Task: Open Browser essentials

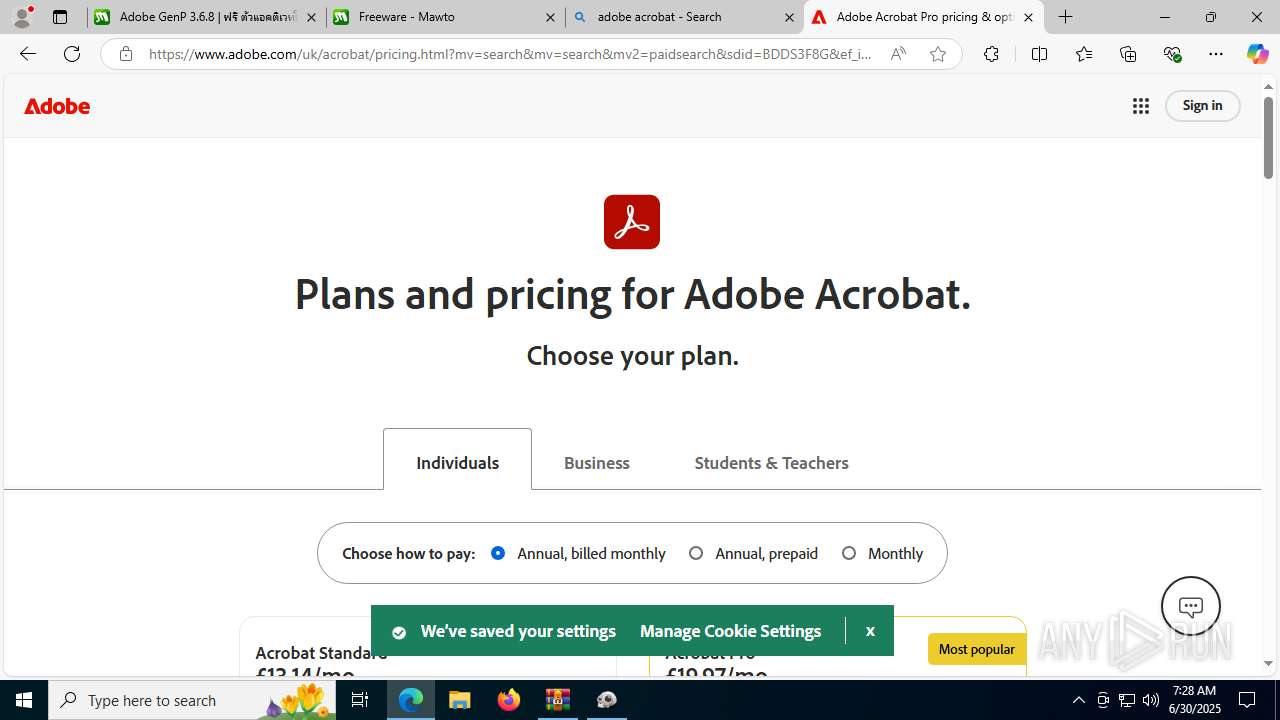Action: point(1172,54)
